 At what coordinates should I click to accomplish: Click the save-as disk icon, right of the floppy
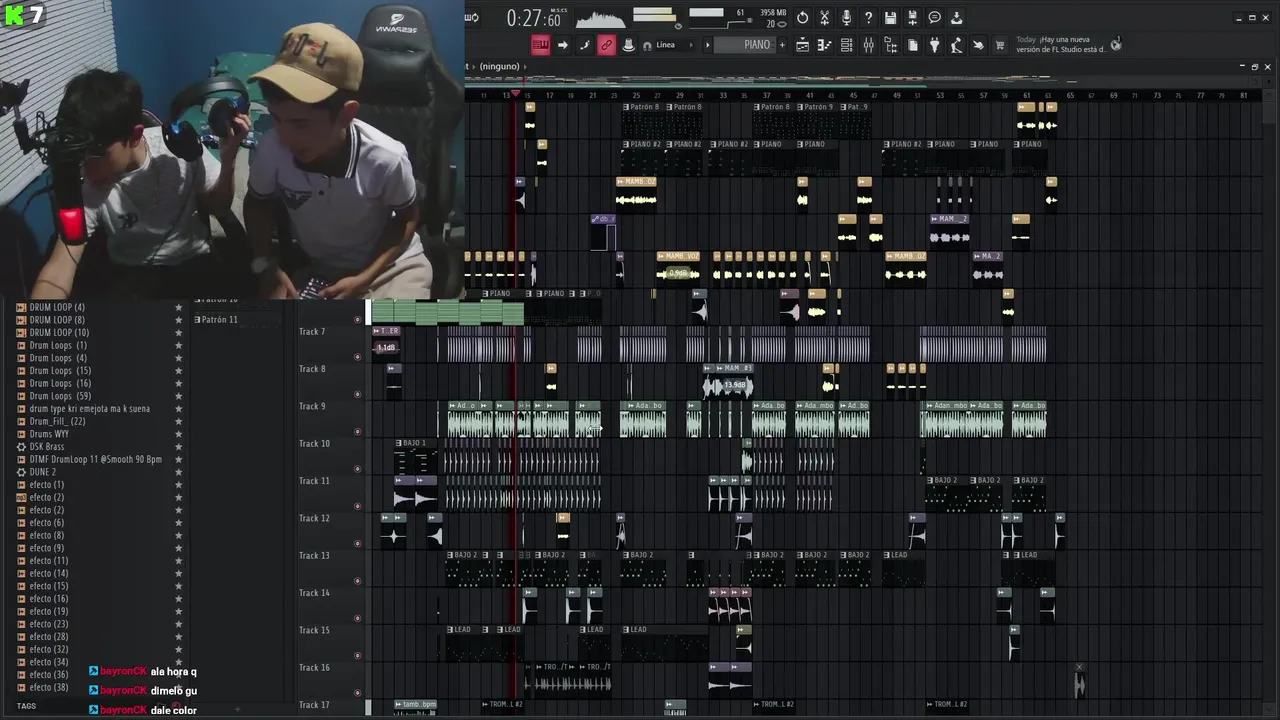pos(912,18)
